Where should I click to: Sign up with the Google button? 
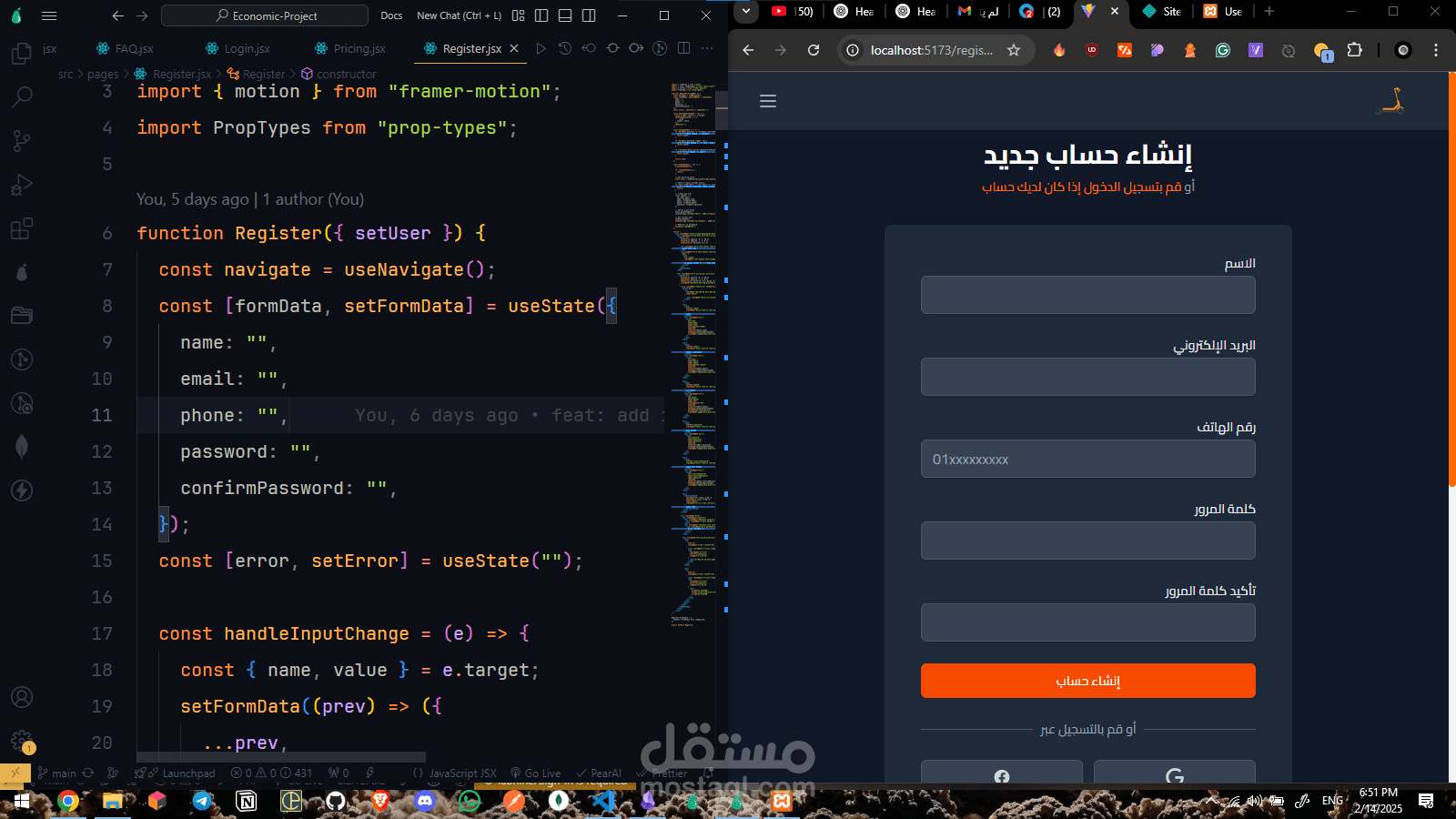1175,772
